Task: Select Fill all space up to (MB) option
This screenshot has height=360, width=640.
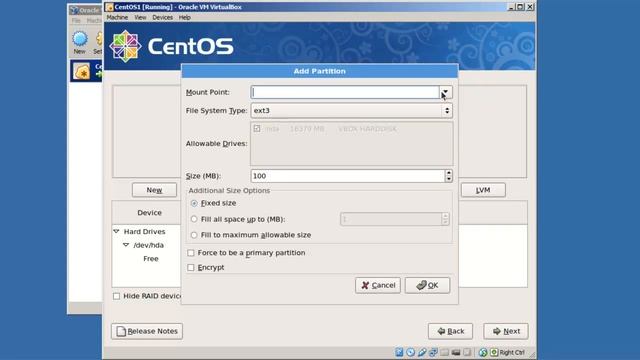Action: 194,219
